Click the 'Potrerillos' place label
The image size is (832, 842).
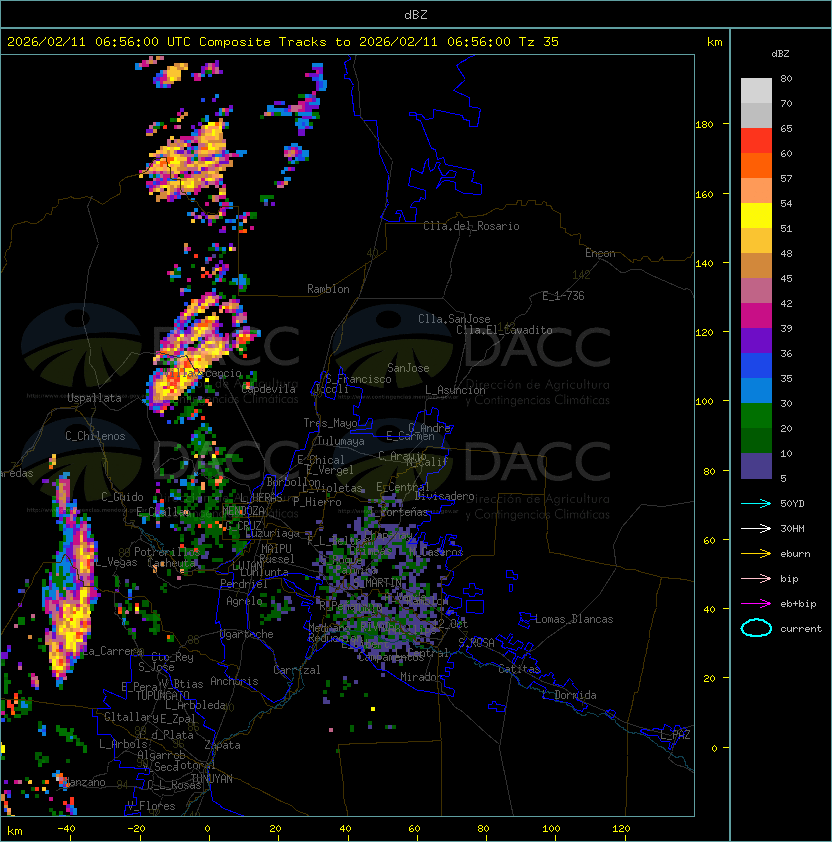pos(167,551)
